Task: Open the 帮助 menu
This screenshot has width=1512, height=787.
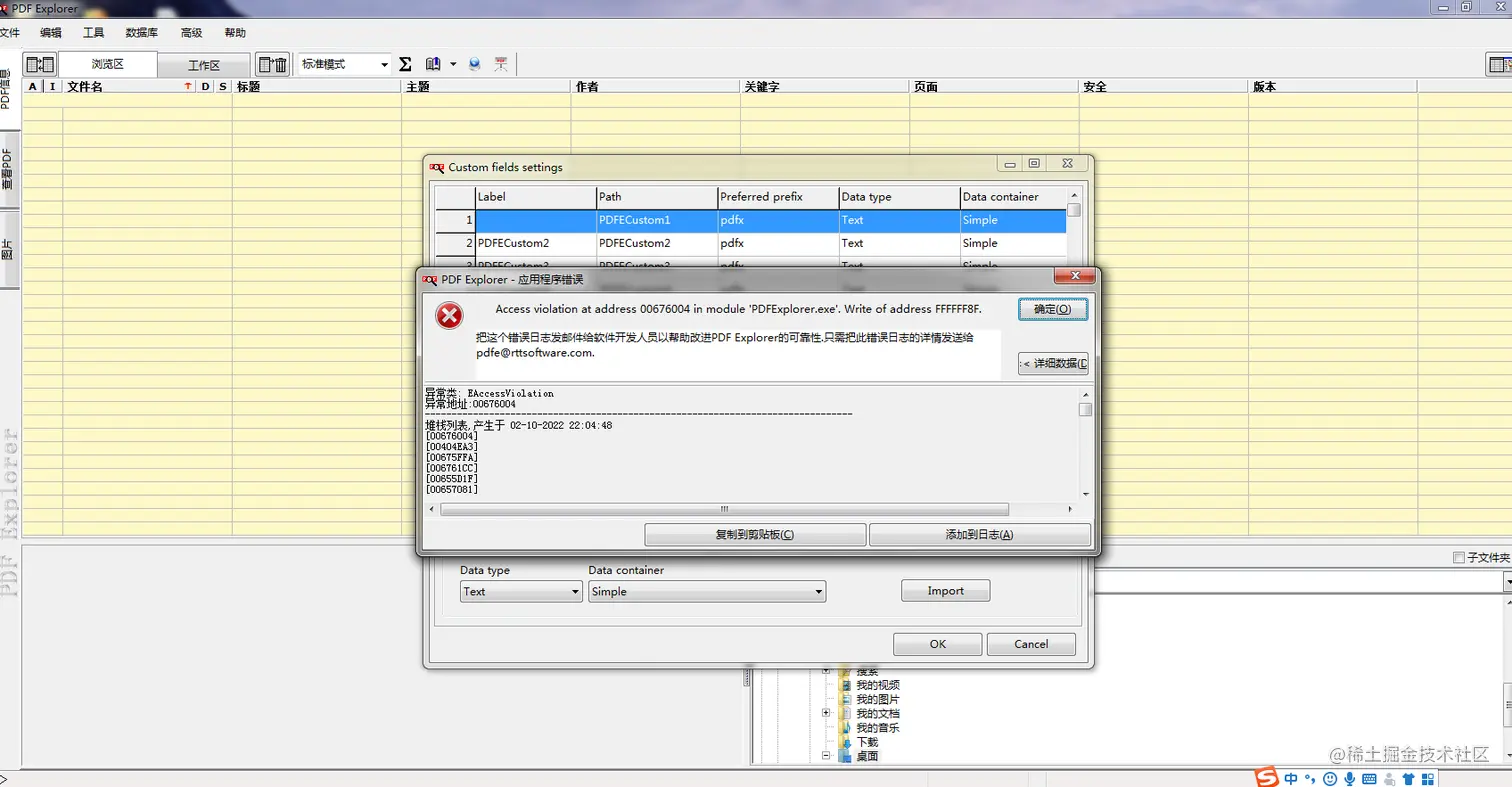Action: 235,33
